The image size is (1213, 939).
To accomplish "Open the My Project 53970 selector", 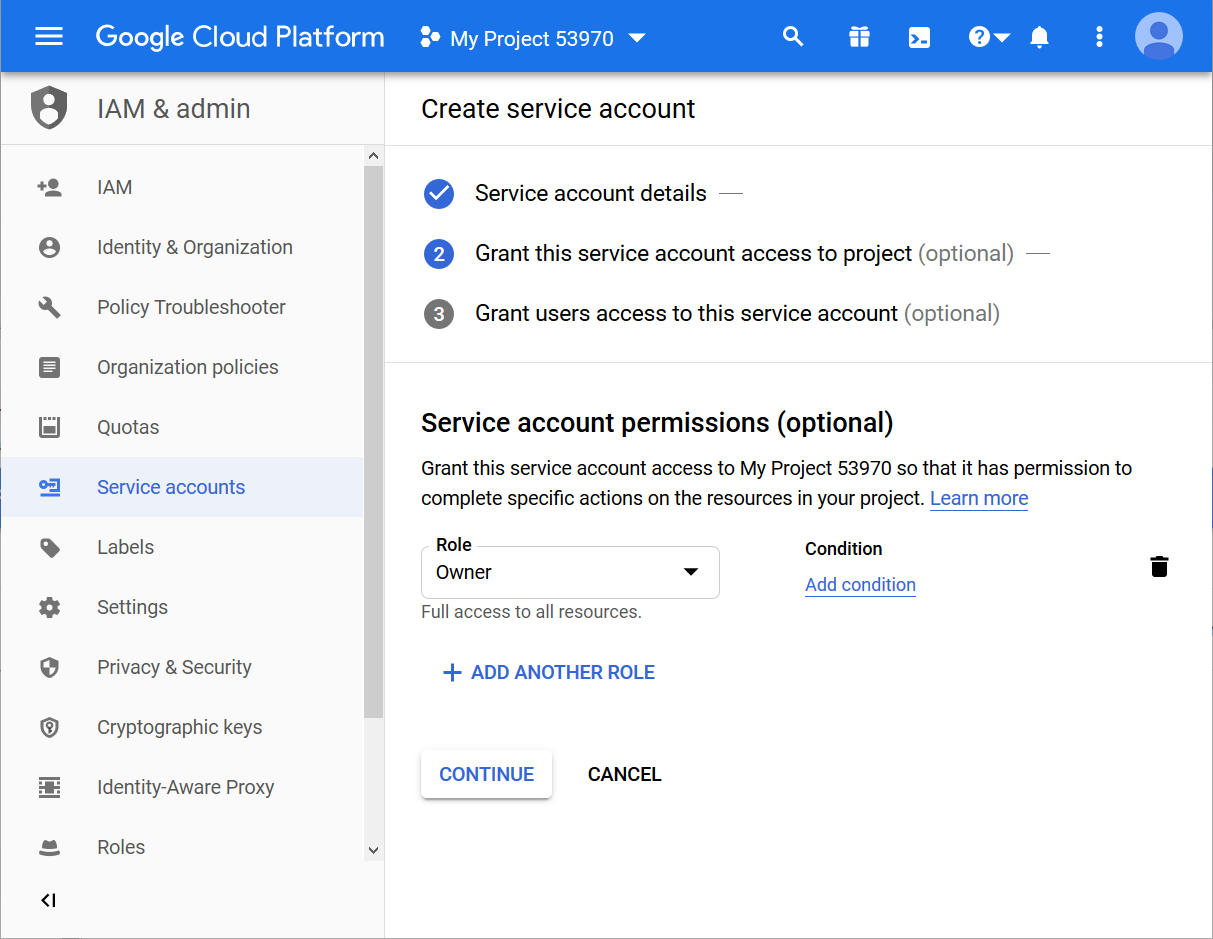I will [x=533, y=38].
